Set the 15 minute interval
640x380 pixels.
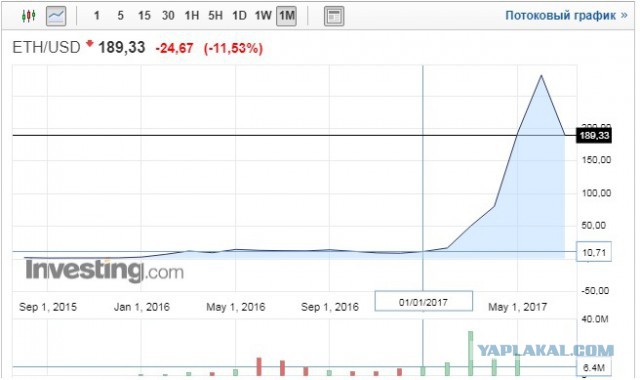coord(144,16)
